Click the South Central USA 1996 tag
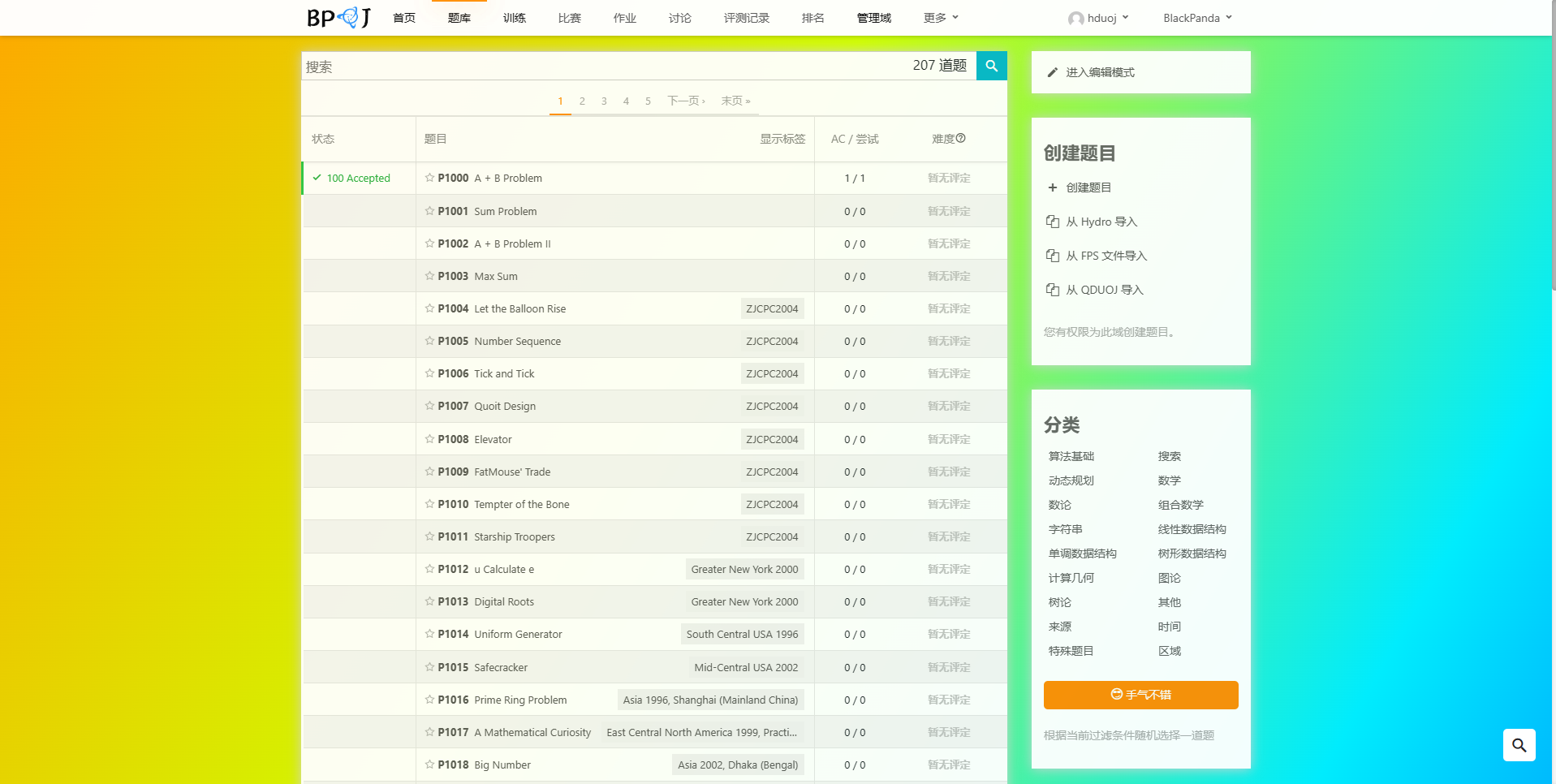Screen dimensions: 1556x784 [x=742, y=634]
